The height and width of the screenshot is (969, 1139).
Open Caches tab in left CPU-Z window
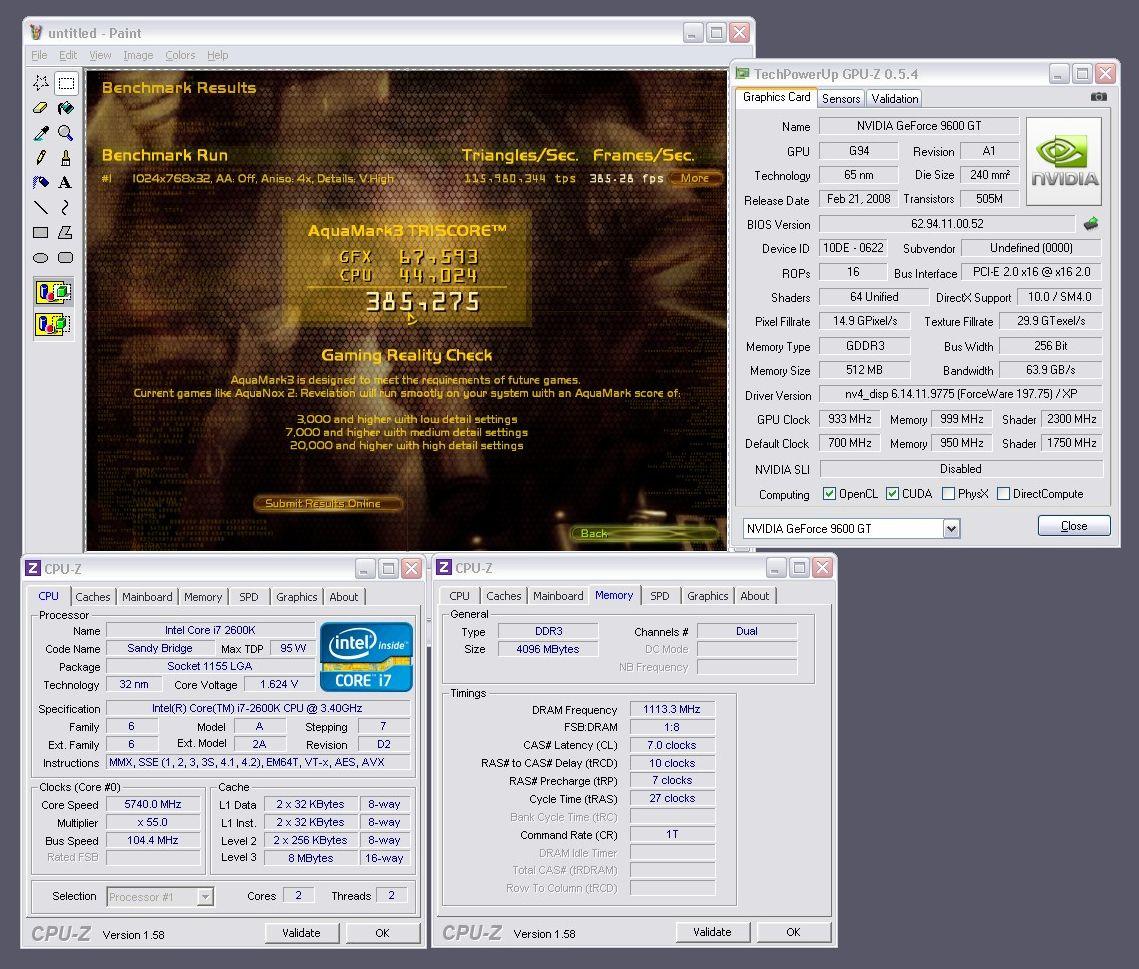pos(93,597)
